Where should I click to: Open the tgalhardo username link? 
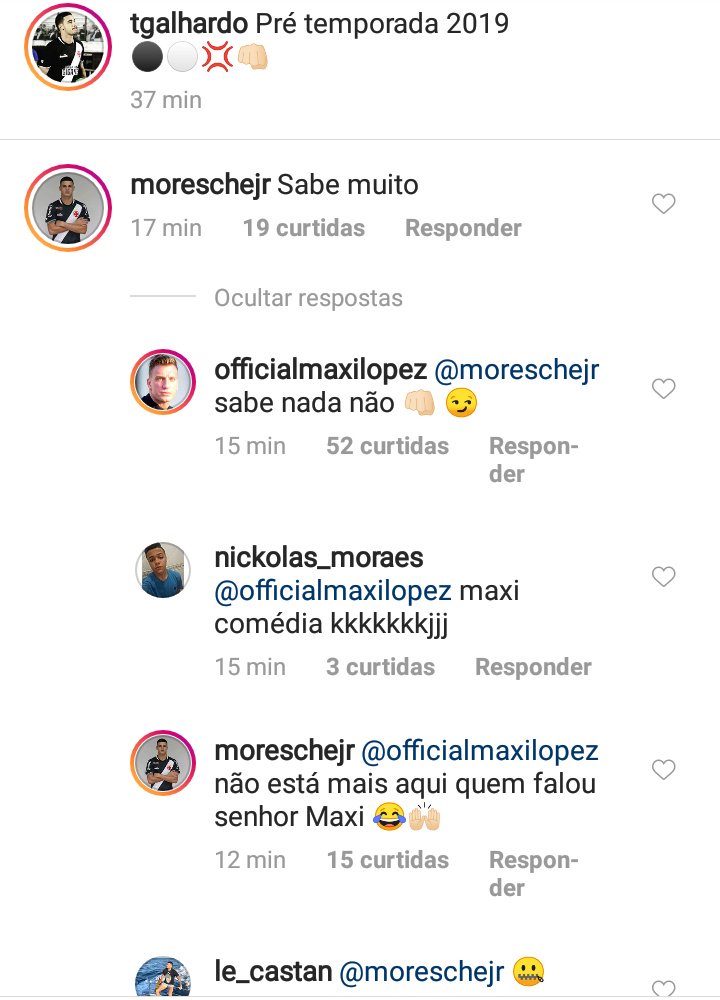188,22
